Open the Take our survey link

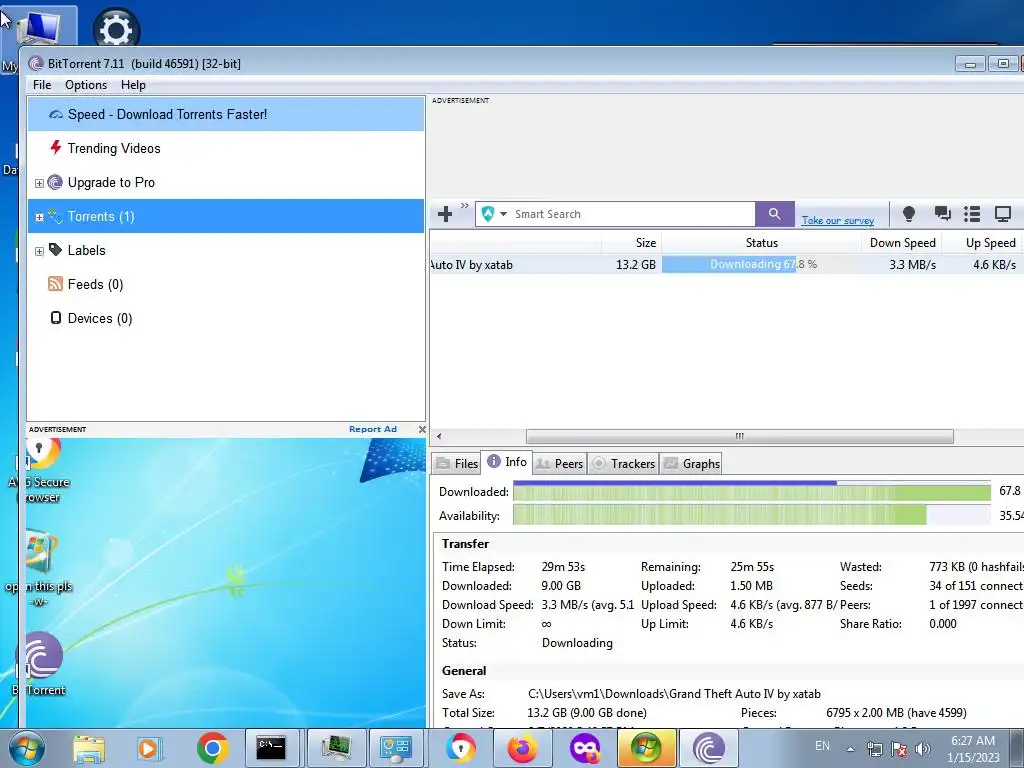(x=837, y=220)
